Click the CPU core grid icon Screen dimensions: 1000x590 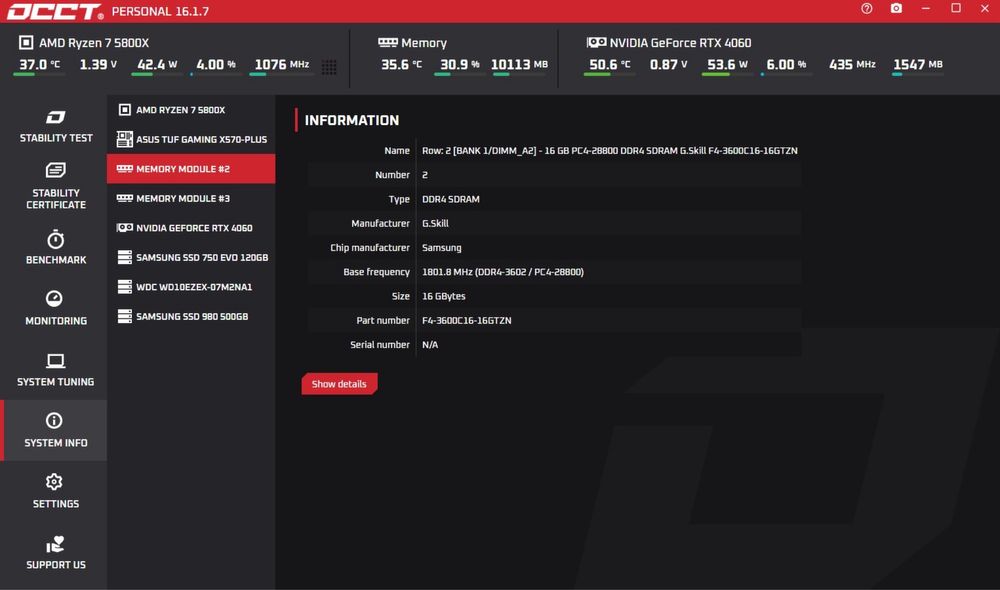pos(329,67)
